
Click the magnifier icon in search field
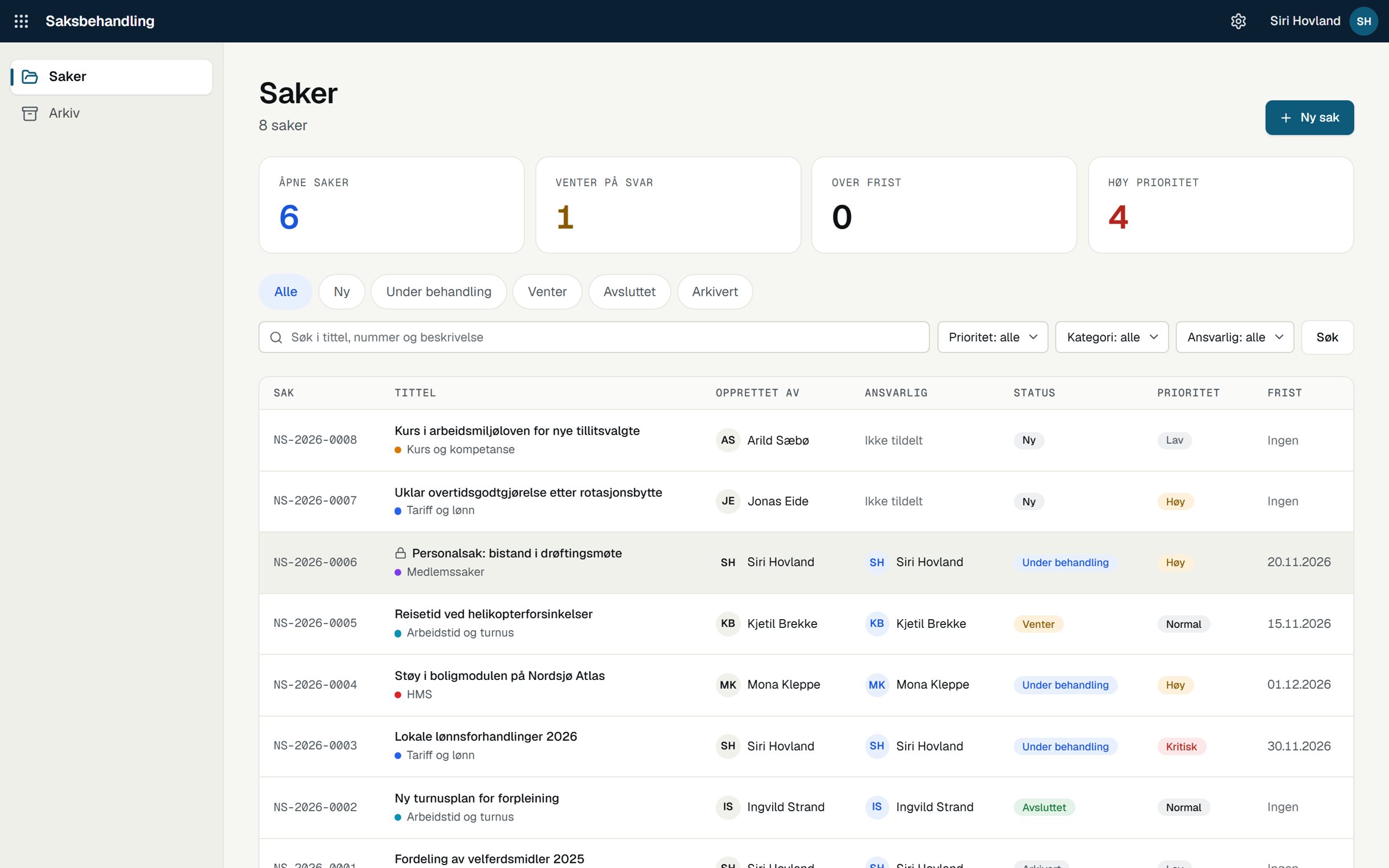tap(276, 337)
